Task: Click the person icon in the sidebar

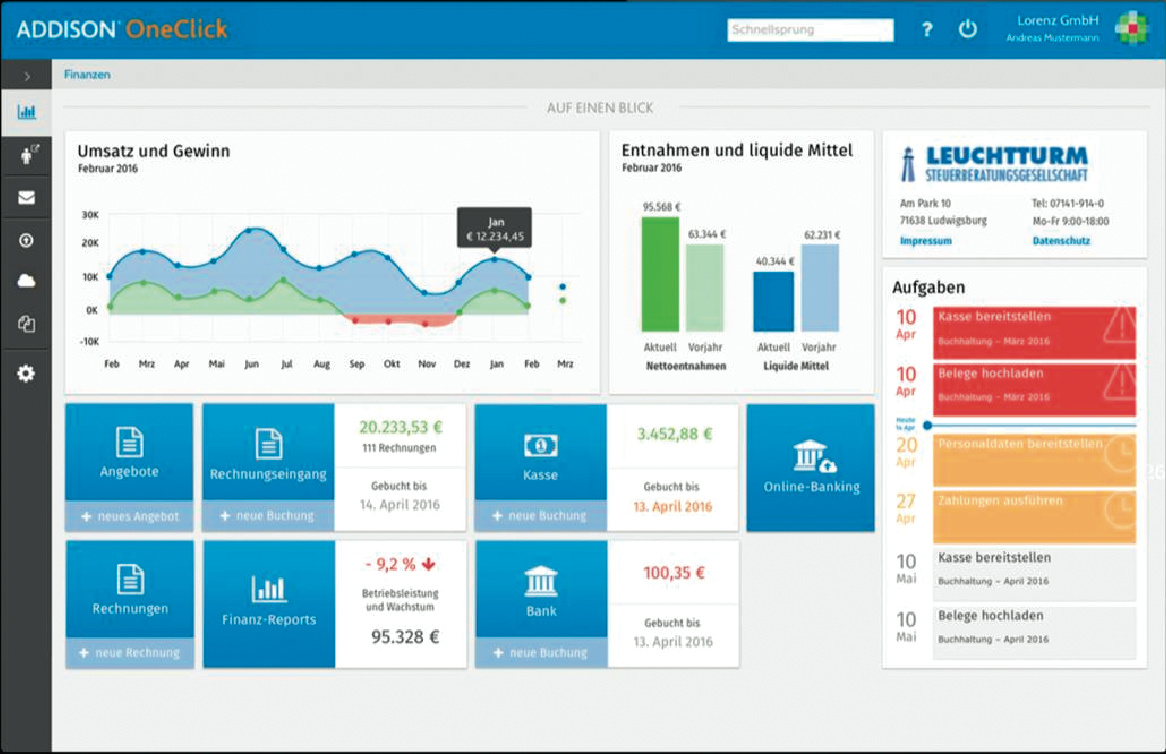Action: 26,155
